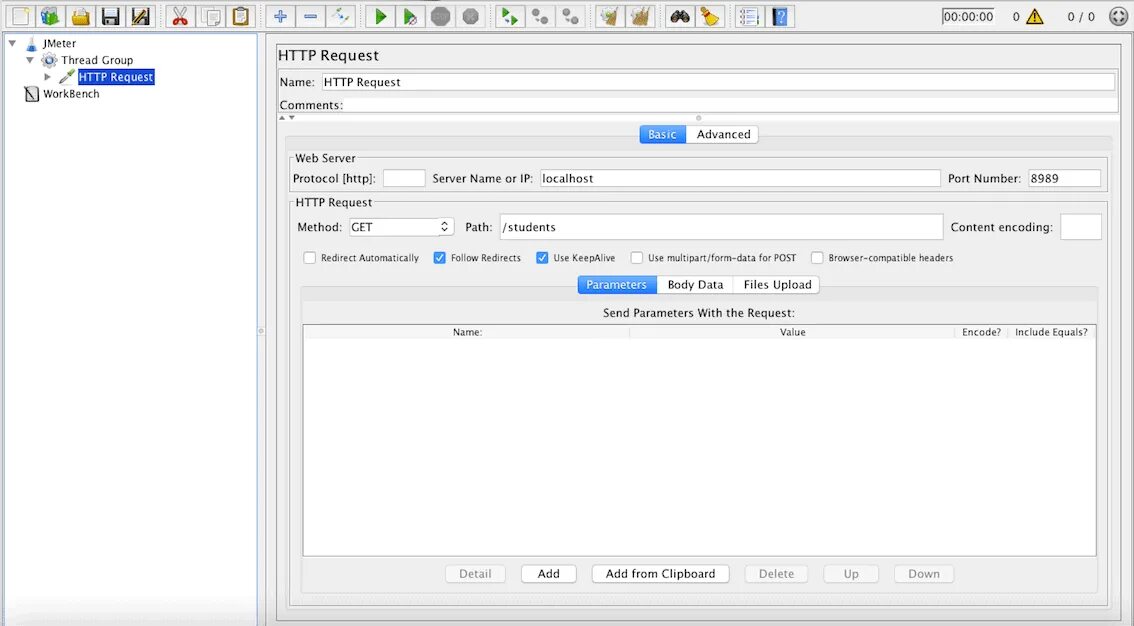Enable Redirect Automatically checkbox
The height and width of the screenshot is (626, 1134).
tap(310, 257)
